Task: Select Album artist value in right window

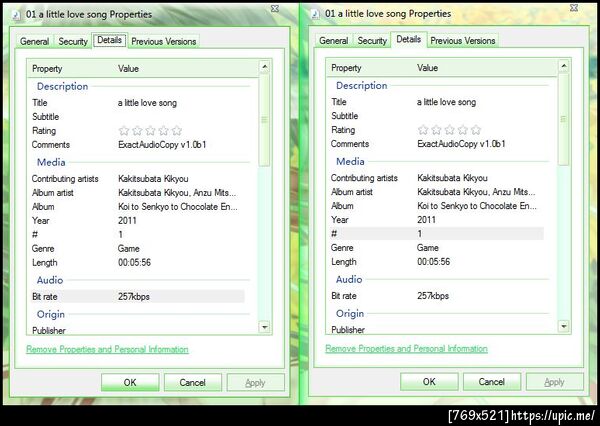Action: (476, 192)
